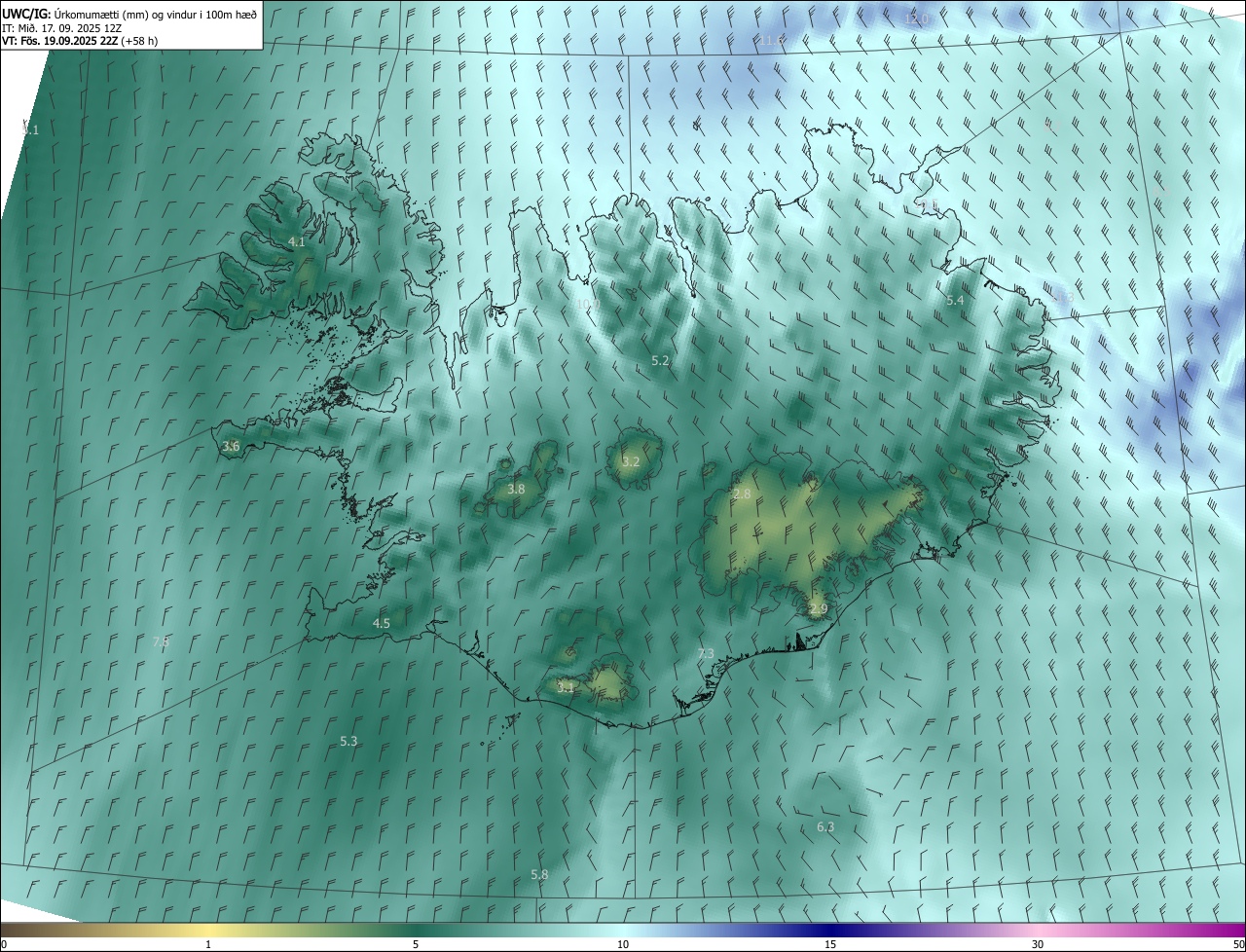Click the 6.3 value over the sea

coord(825,827)
